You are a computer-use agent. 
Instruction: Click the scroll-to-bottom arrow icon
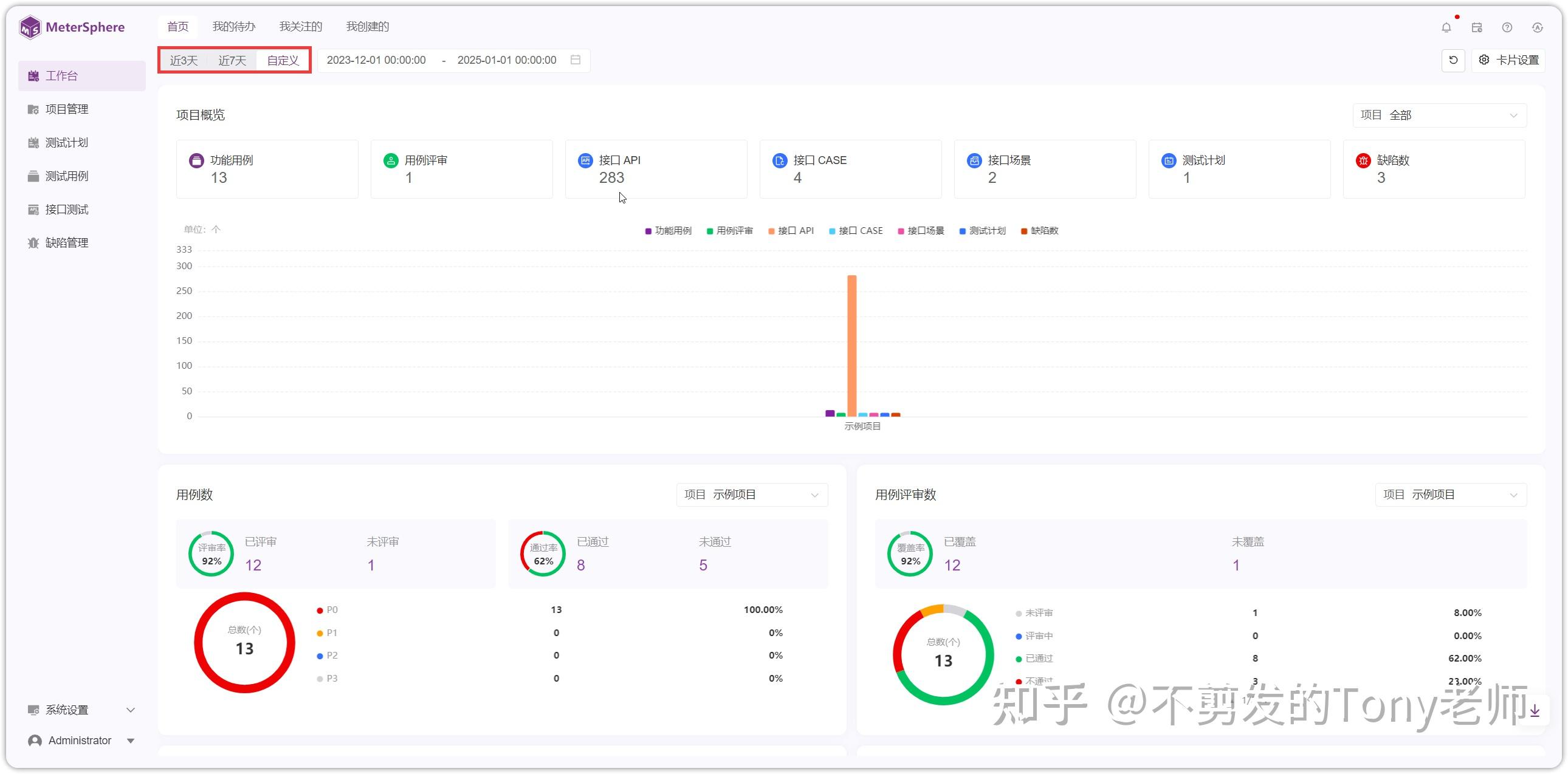[x=1535, y=710]
